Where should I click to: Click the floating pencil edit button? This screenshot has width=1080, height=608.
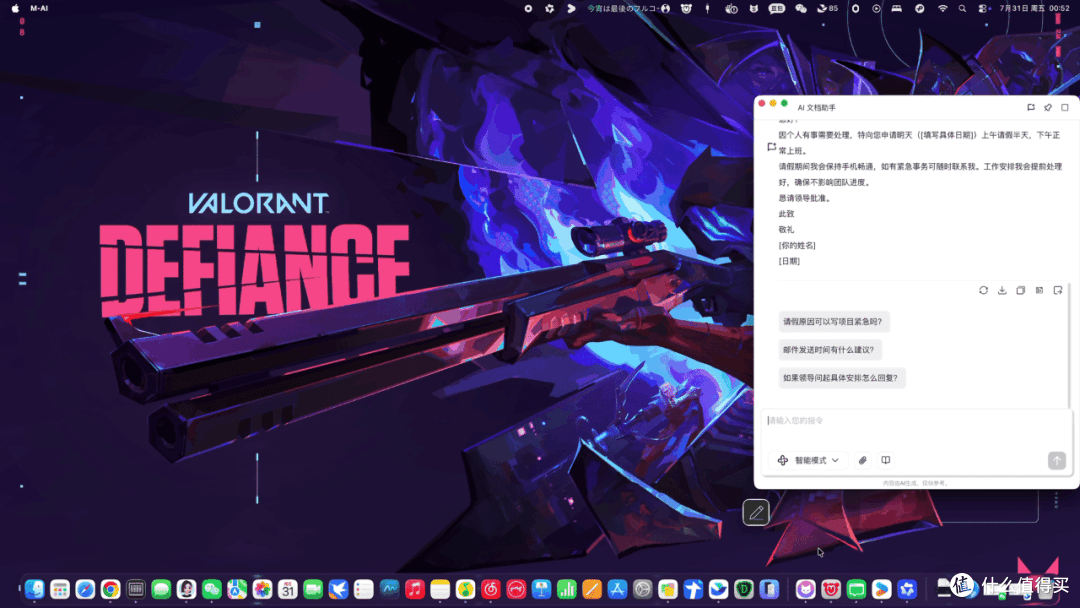coord(756,512)
